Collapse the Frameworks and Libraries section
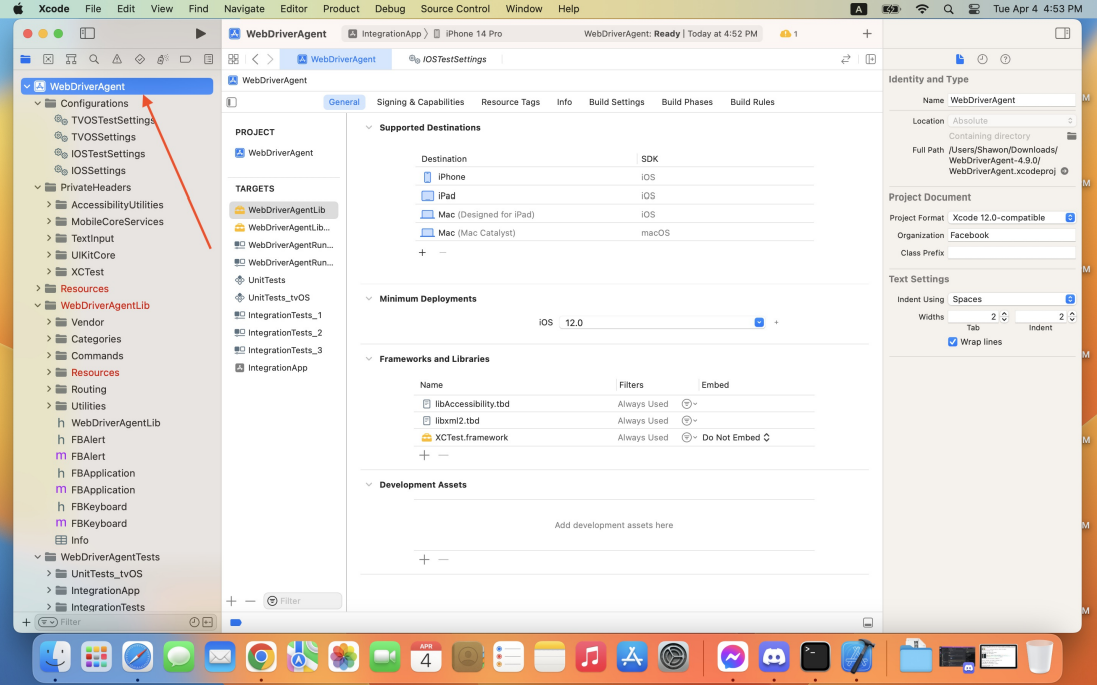 tap(369, 359)
